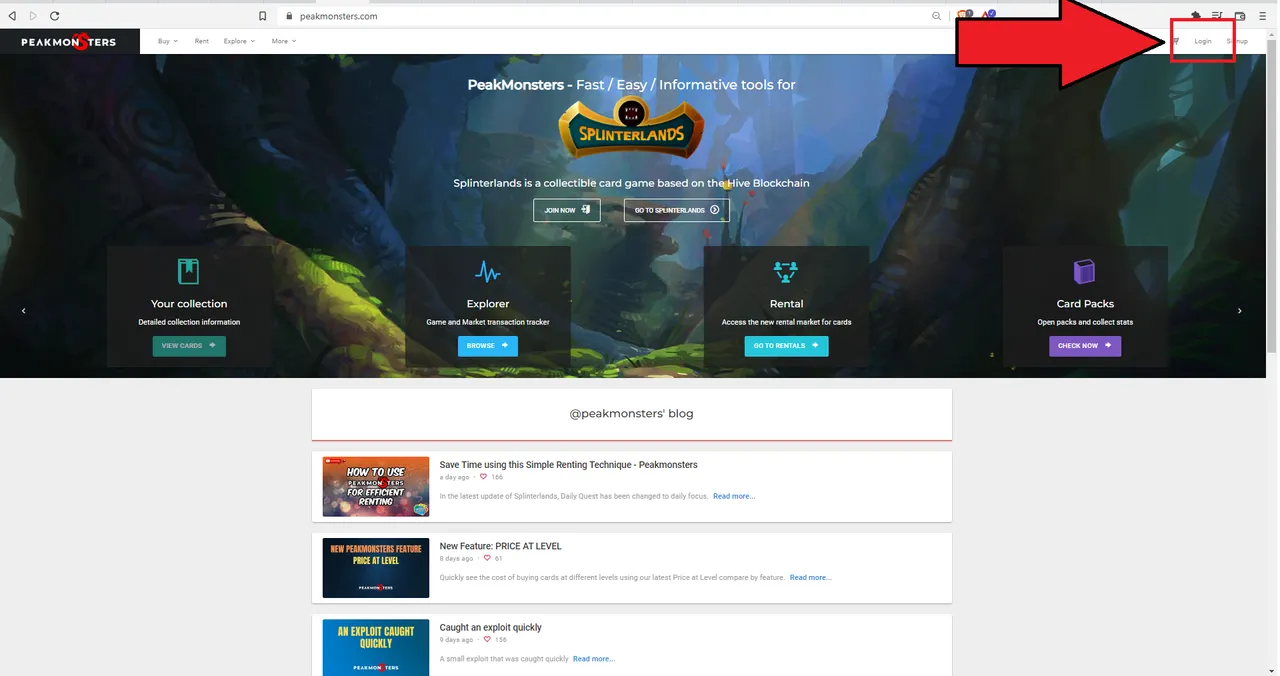Viewport: 1280px width, 676px height.
Task: Like the Caught an exploit post heart
Action: point(488,639)
